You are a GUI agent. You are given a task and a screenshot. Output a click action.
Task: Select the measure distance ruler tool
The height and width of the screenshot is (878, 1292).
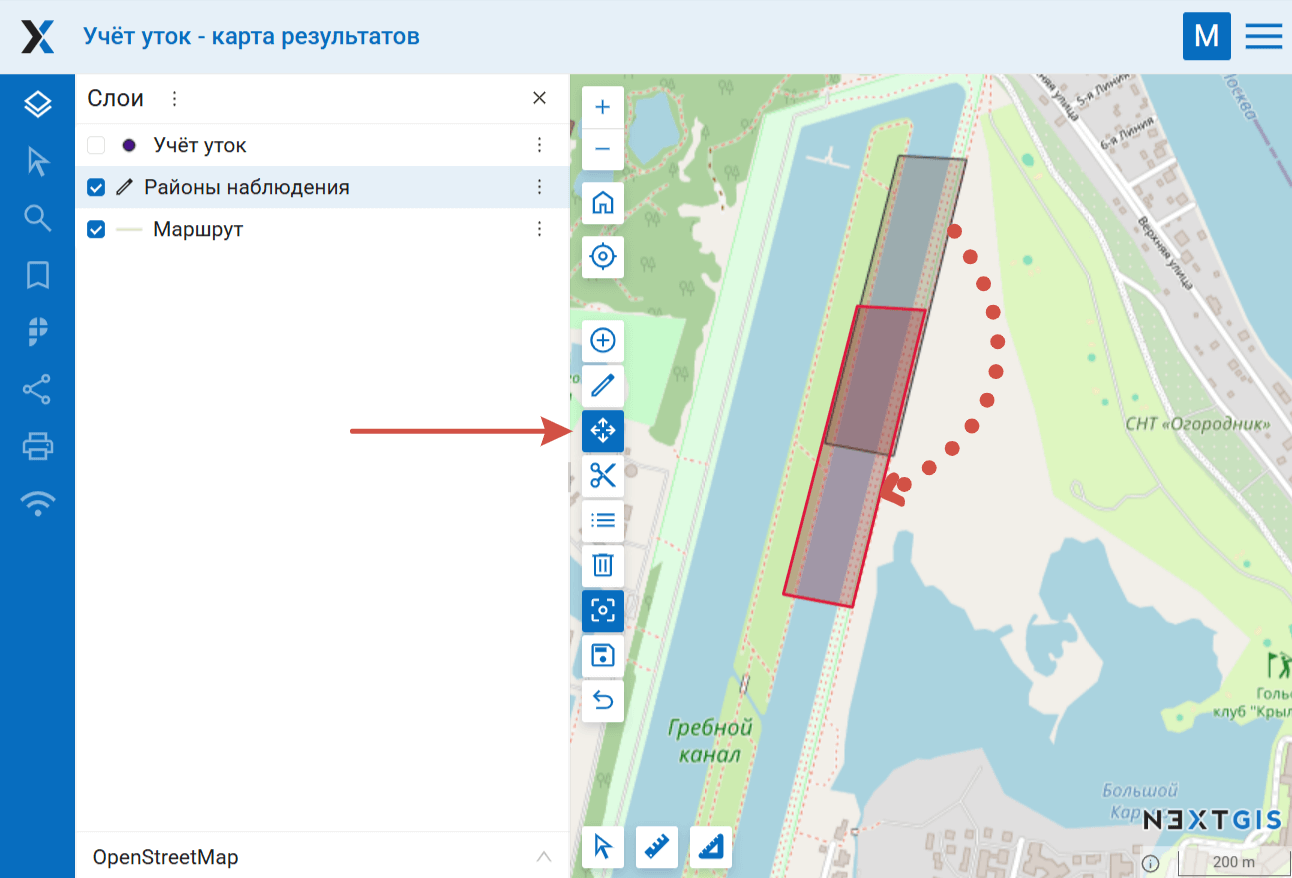pos(657,847)
